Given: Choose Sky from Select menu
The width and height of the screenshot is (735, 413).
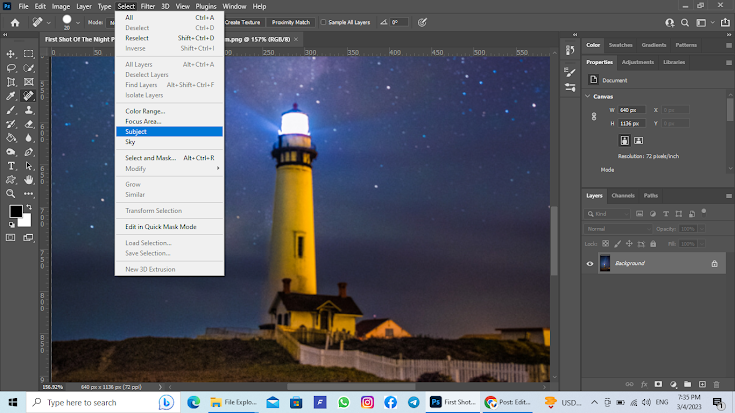Looking at the screenshot, I should point(169,142).
